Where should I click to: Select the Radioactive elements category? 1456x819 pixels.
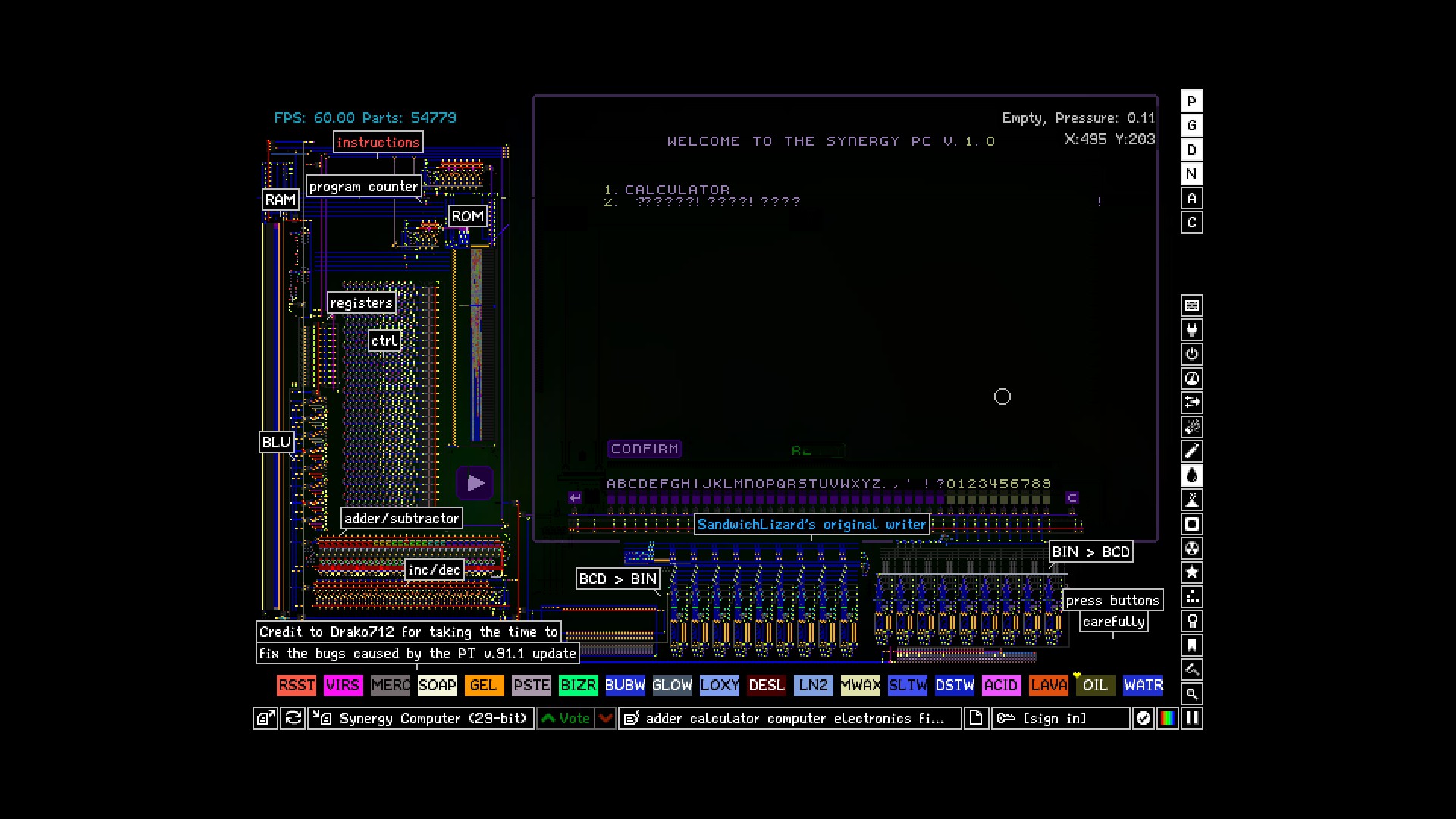1191,548
